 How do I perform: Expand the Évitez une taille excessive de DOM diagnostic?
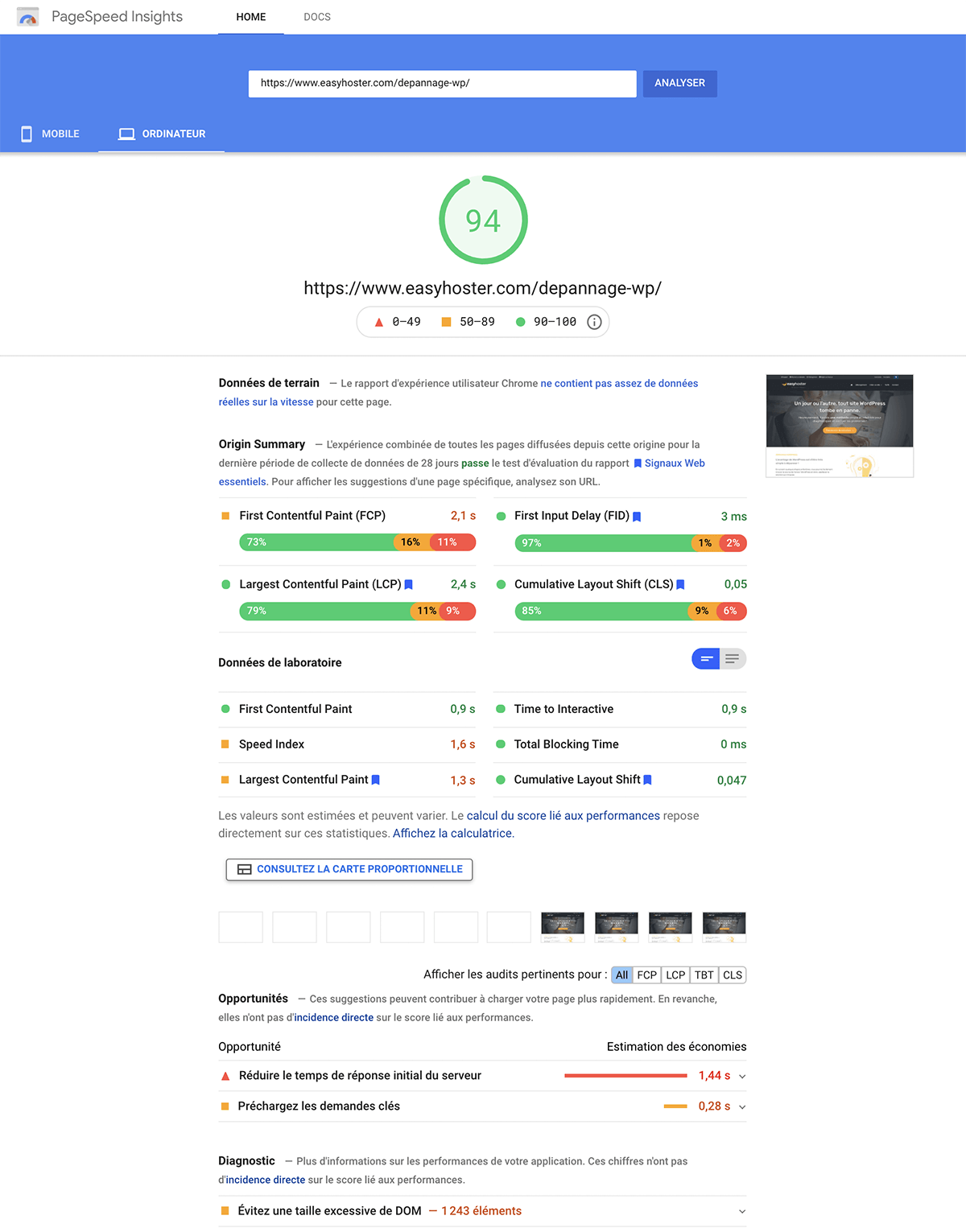[740, 1210]
